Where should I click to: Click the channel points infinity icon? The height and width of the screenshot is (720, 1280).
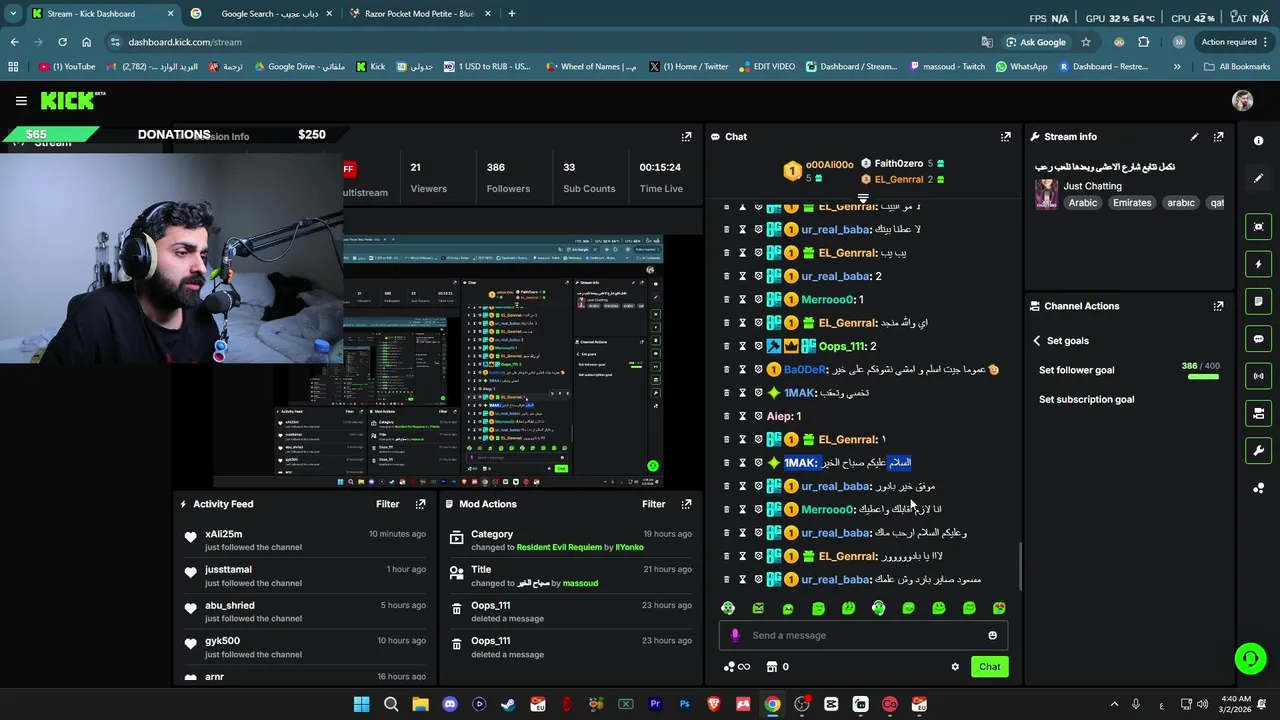pyautogui.click(x=737, y=667)
